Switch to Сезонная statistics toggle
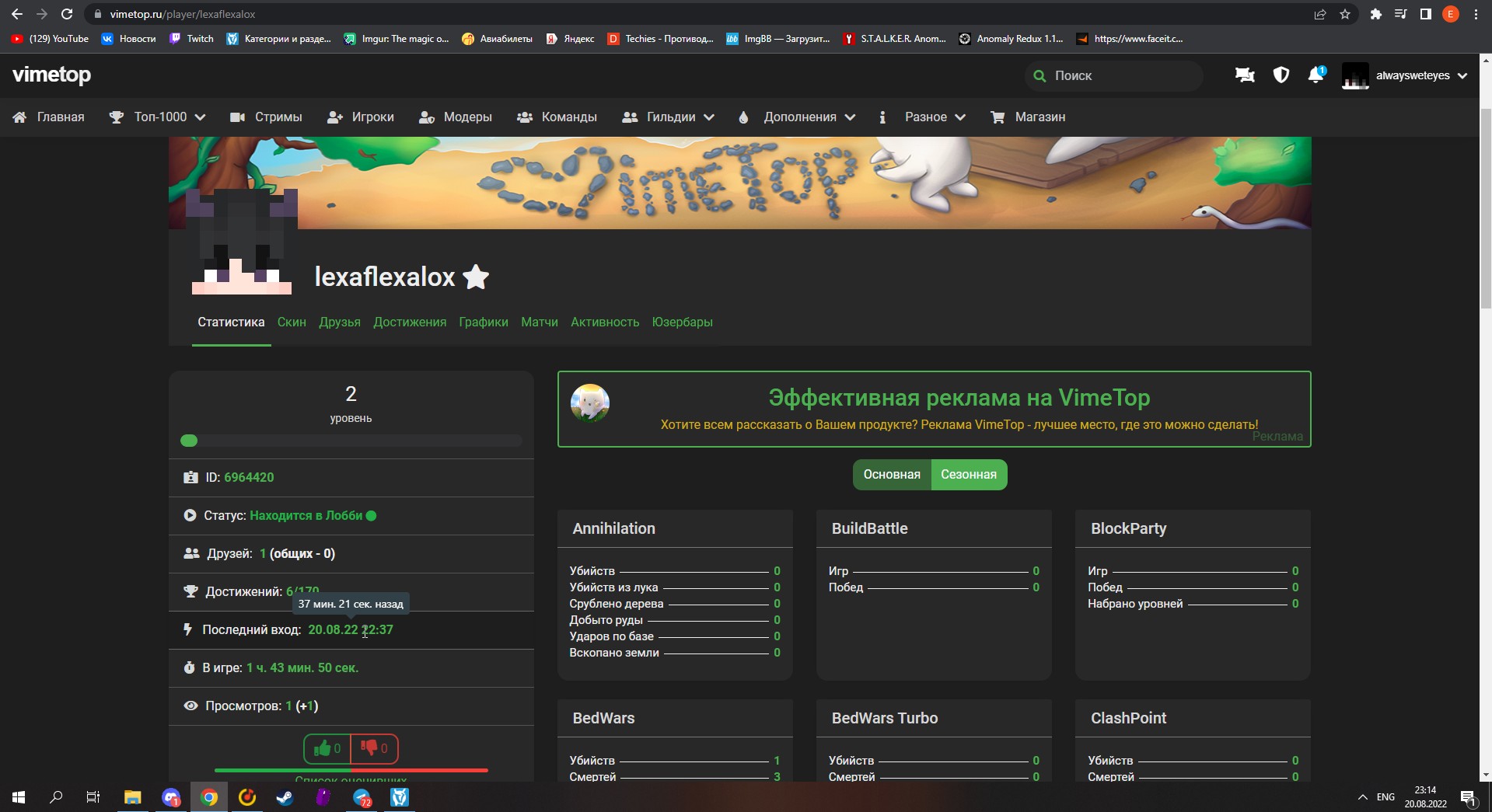The image size is (1492, 812). click(969, 475)
